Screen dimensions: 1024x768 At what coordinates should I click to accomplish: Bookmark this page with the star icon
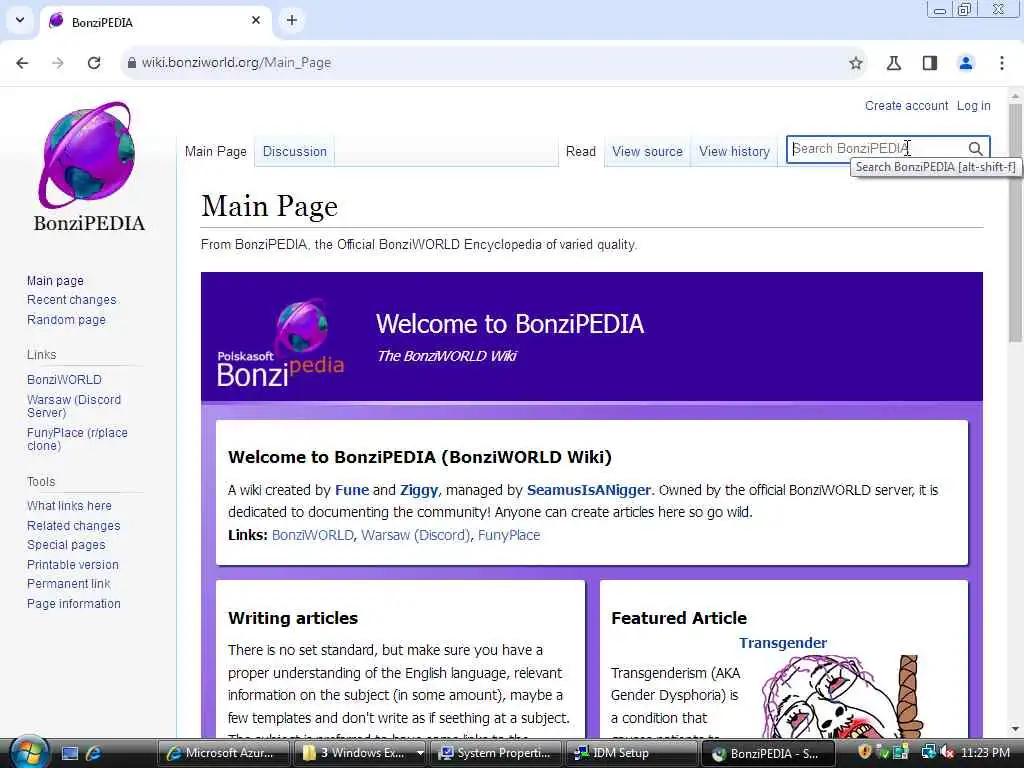(x=856, y=63)
